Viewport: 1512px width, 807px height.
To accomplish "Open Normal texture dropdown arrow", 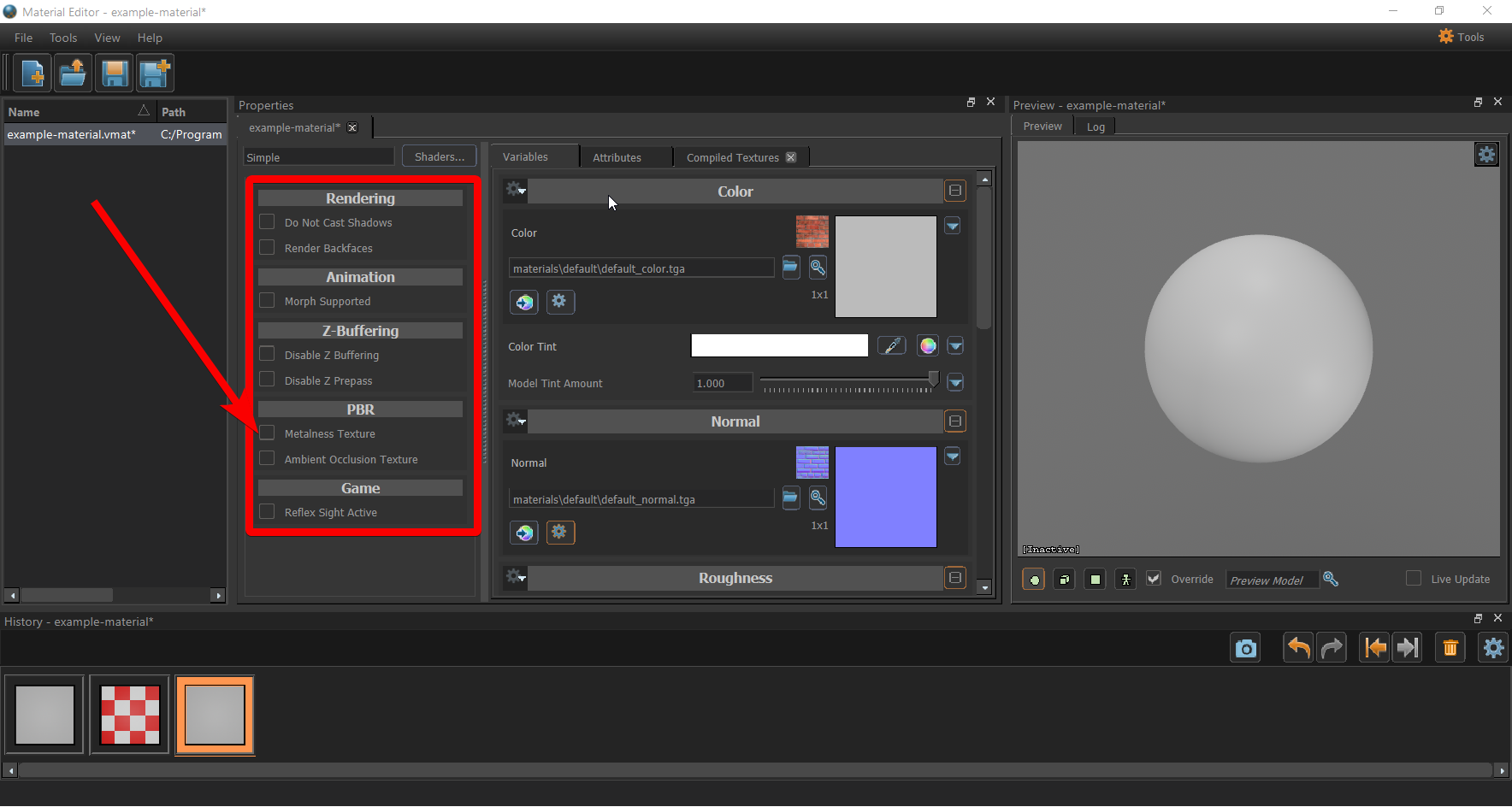I will pos(952,457).
